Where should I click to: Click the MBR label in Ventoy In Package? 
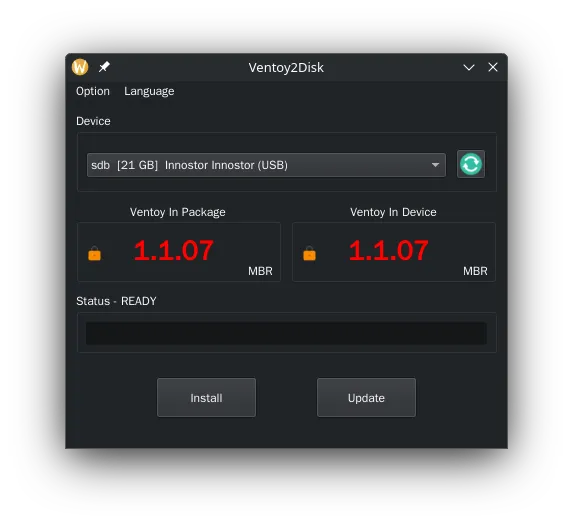tap(260, 271)
